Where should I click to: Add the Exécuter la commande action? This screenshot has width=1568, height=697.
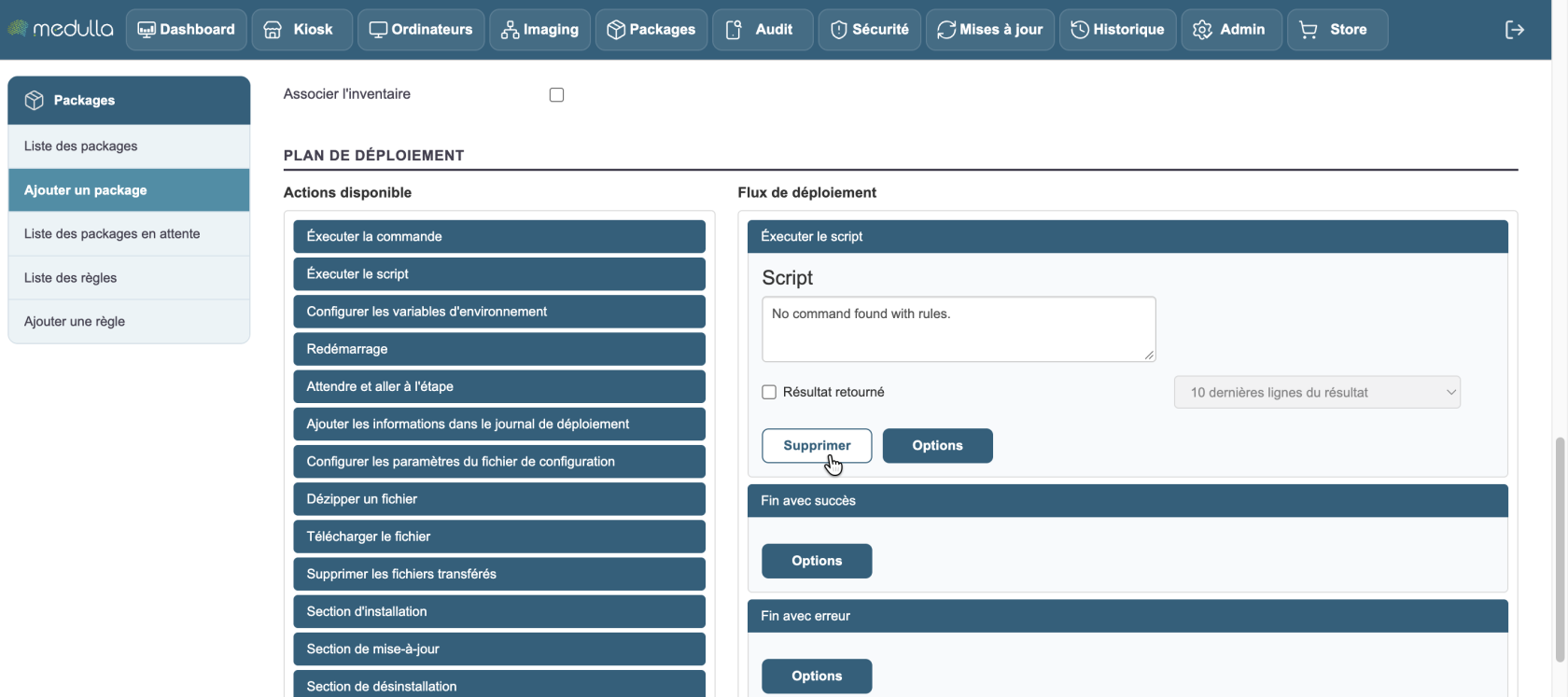(499, 237)
